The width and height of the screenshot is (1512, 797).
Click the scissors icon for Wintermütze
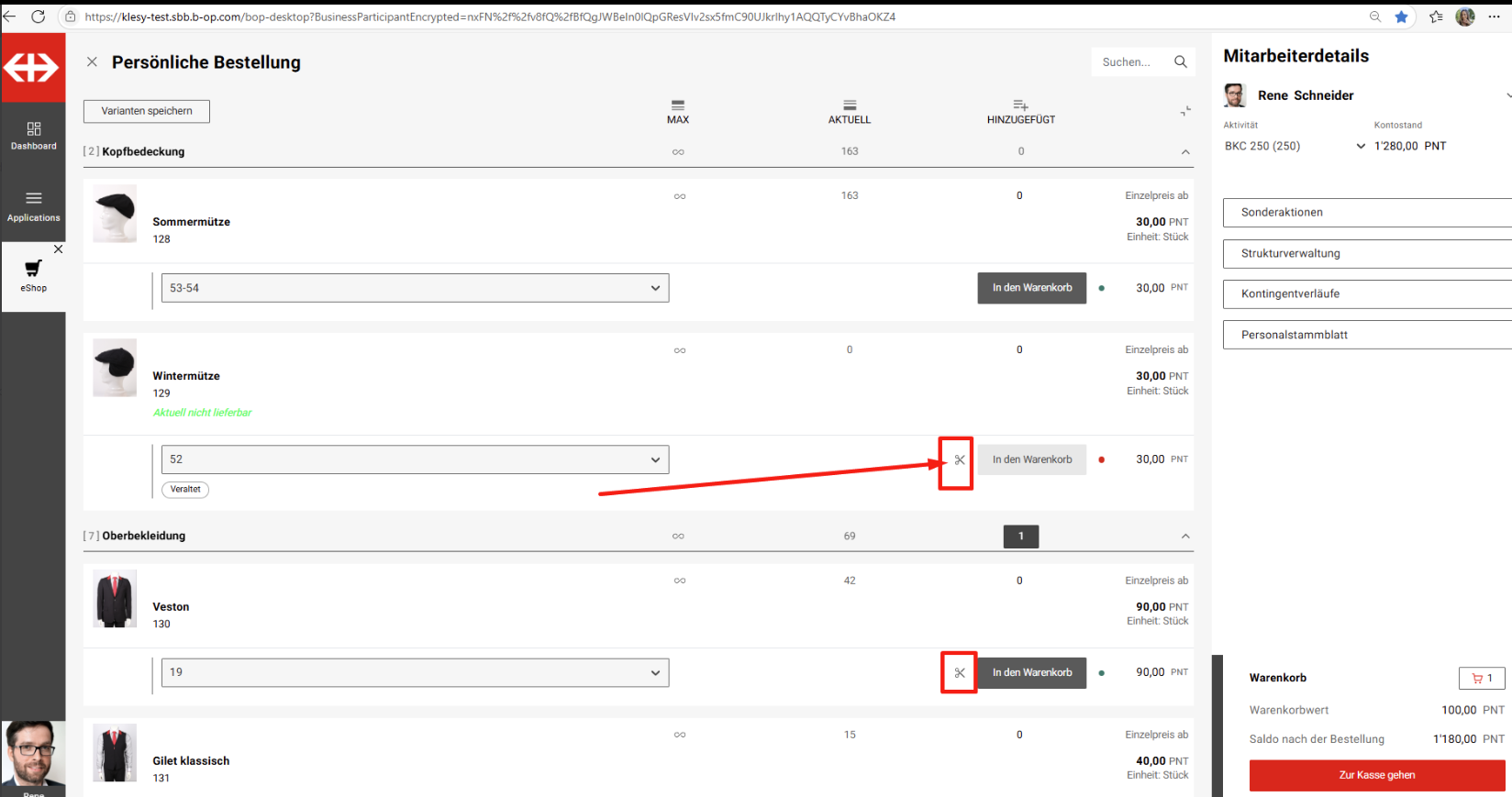960,459
